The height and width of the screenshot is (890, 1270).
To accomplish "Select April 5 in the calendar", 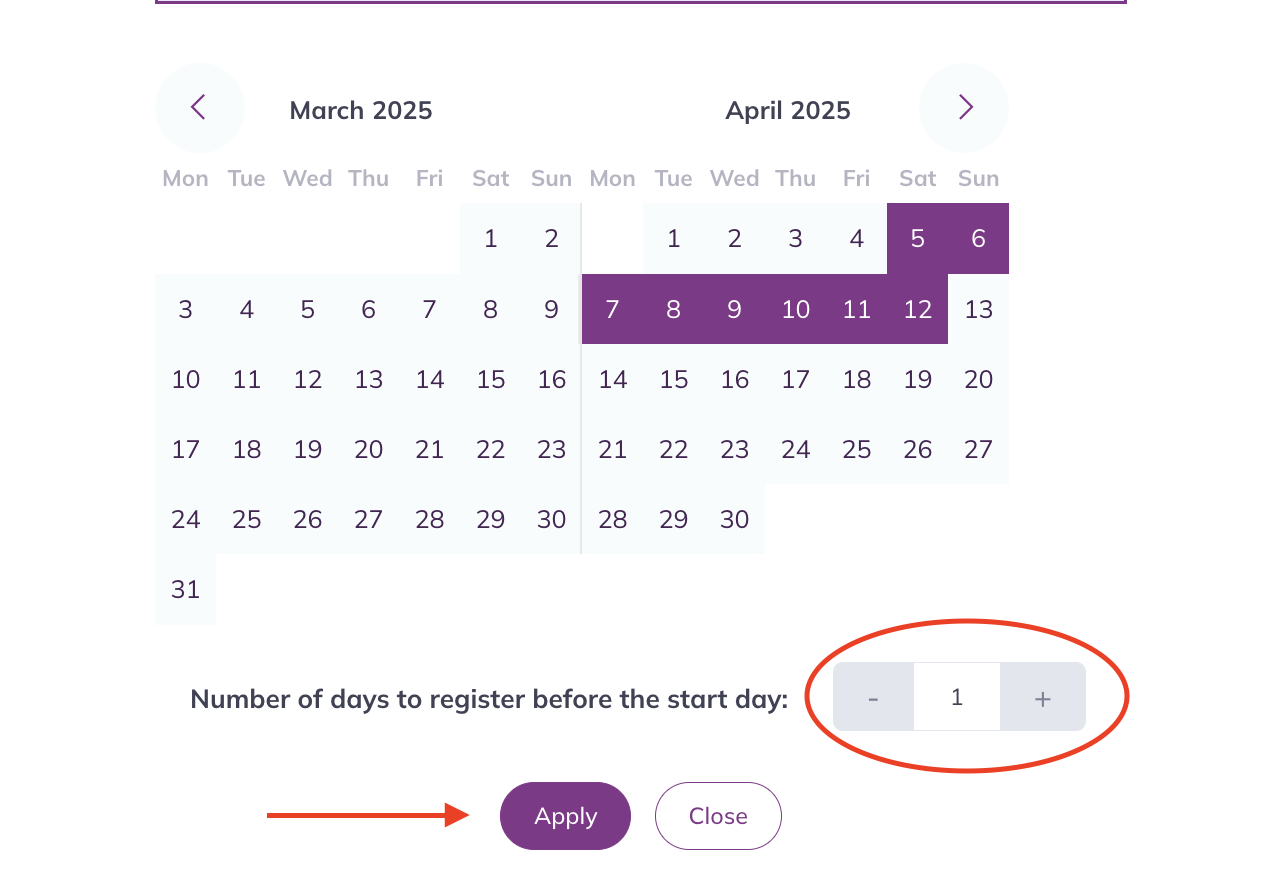I will (917, 239).
